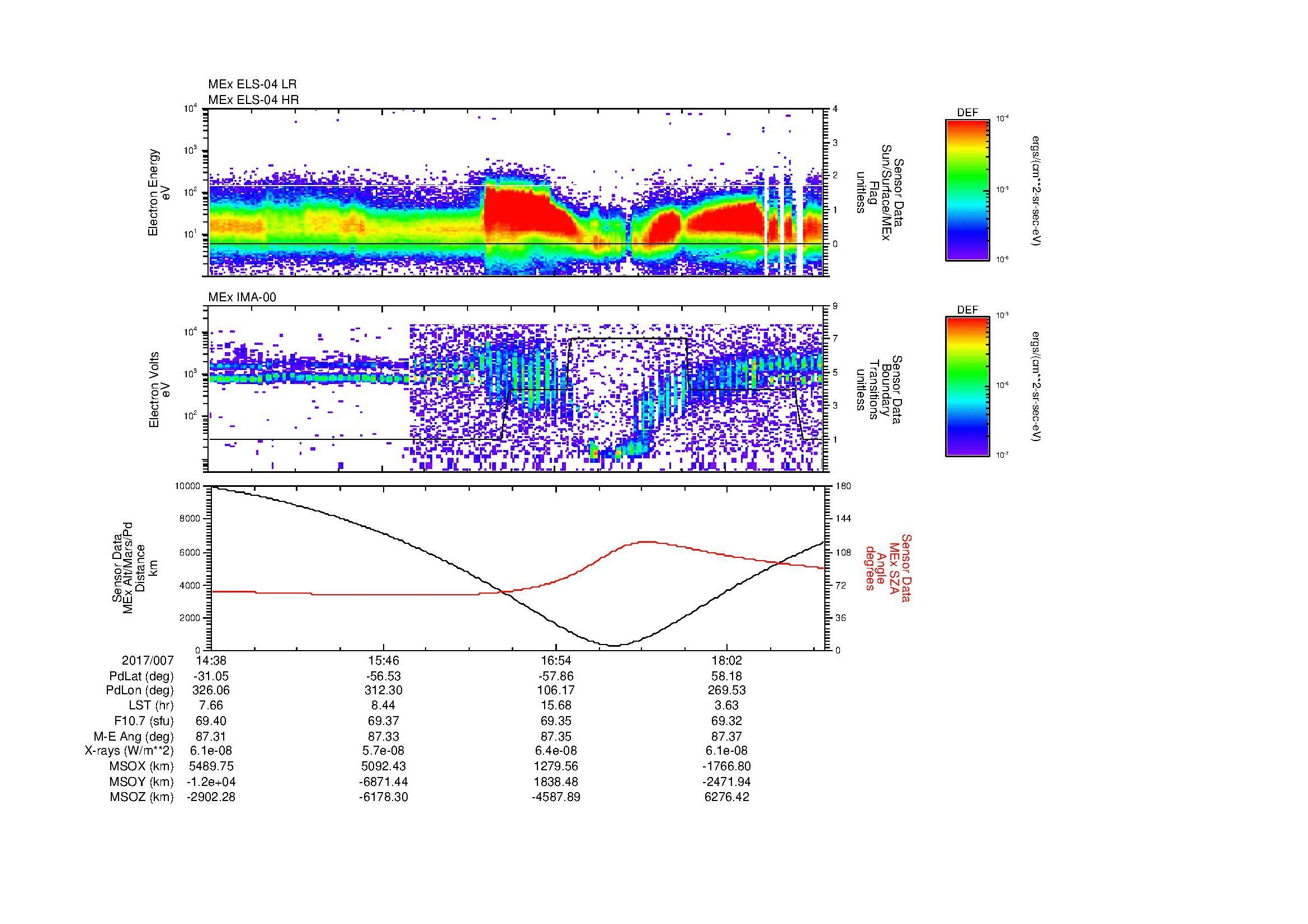The height and width of the screenshot is (924, 1308).
Task: Click the LST value '7.66'
Action: click(211, 706)
